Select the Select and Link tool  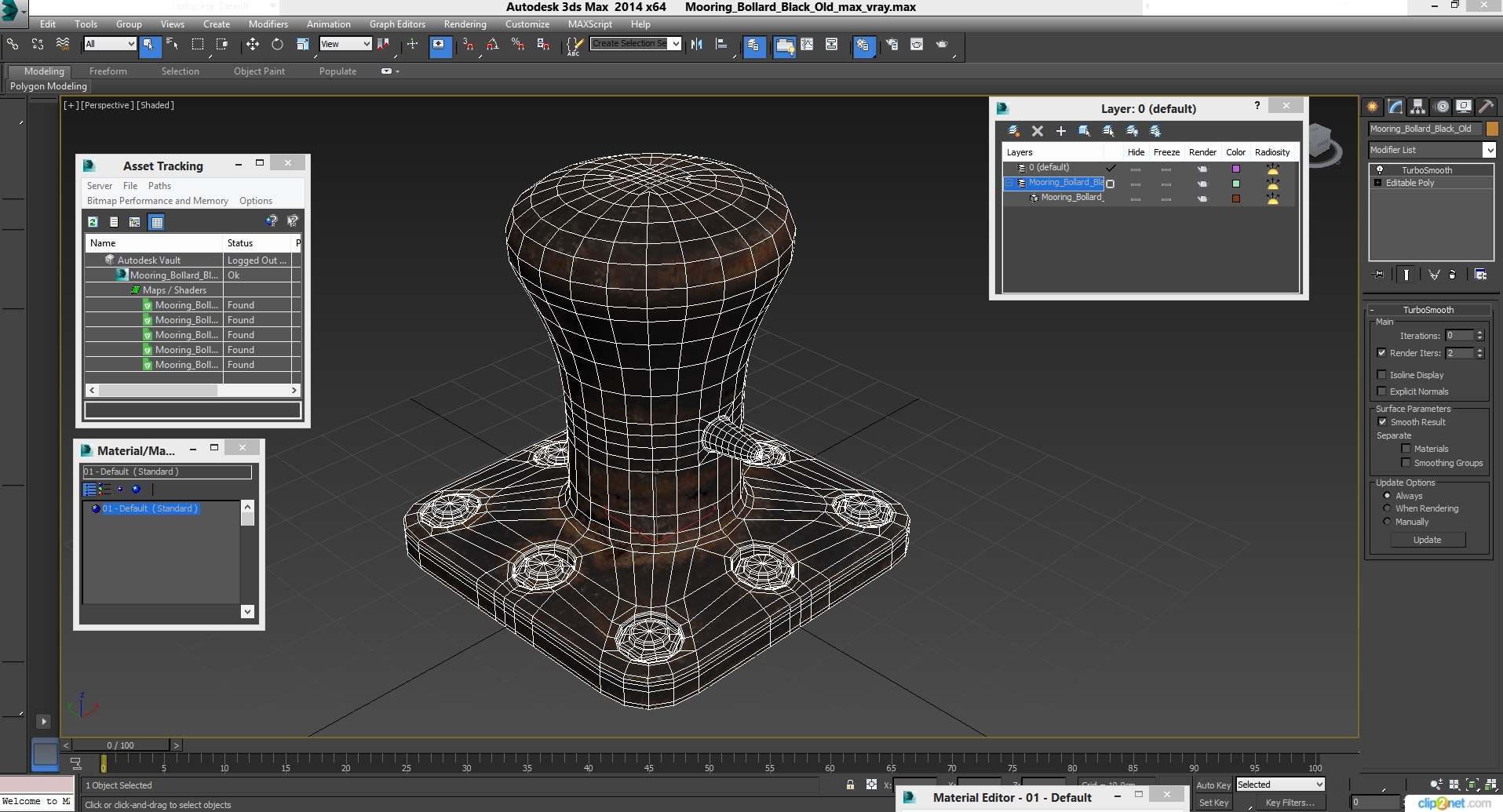coord(13,45)
